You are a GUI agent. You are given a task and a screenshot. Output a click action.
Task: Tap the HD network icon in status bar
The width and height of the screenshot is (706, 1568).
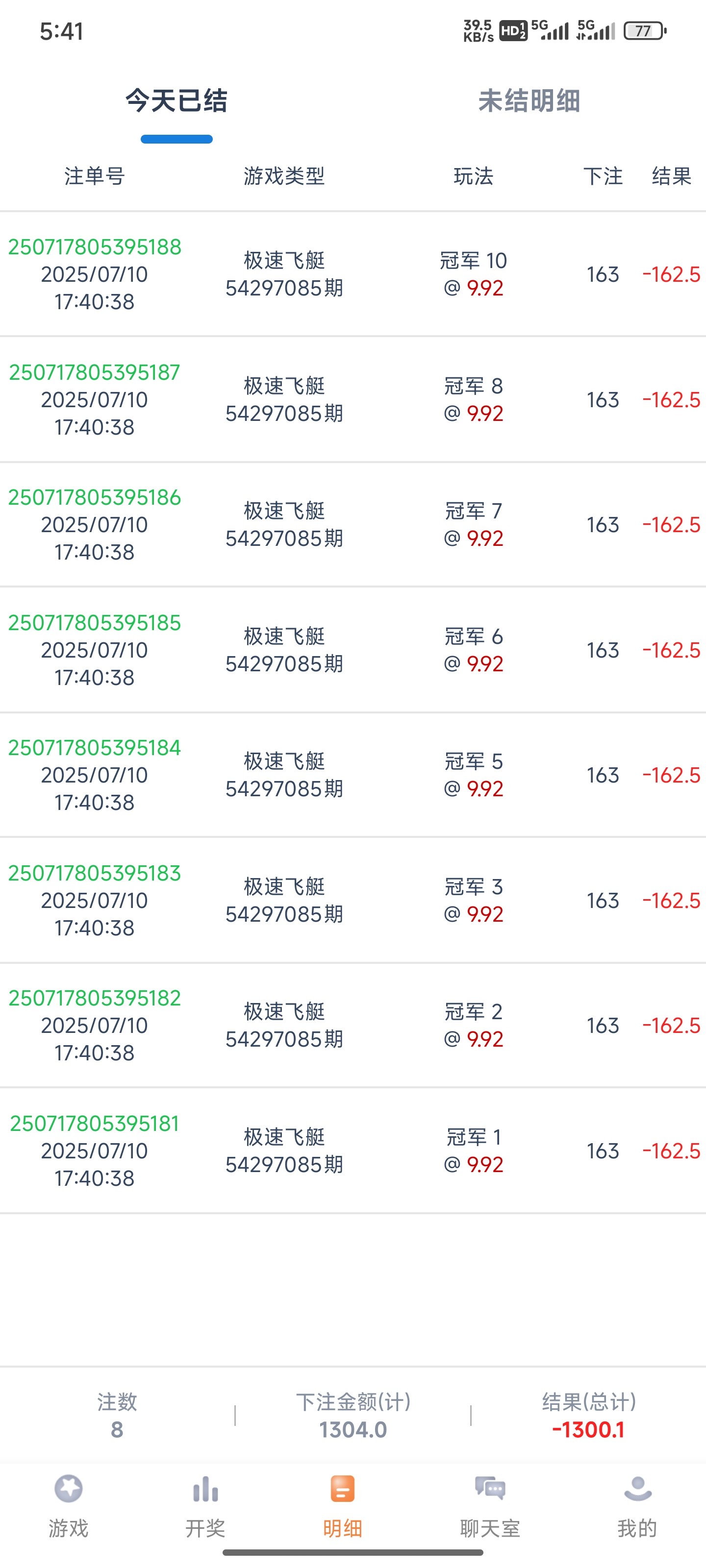(513, 31)
